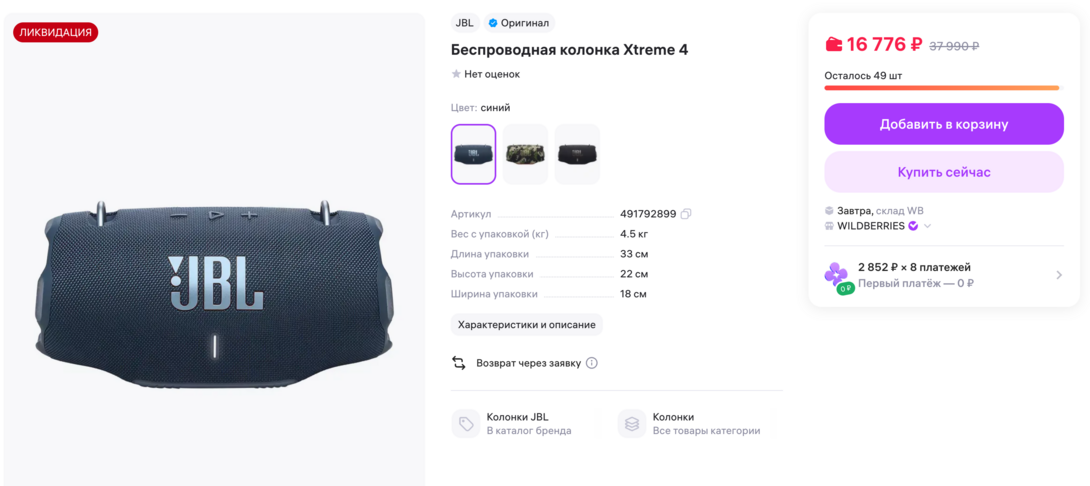Open Характеристики и описание section
The height and width of the screenshot is (486, 1090).
tap(527, 325)
